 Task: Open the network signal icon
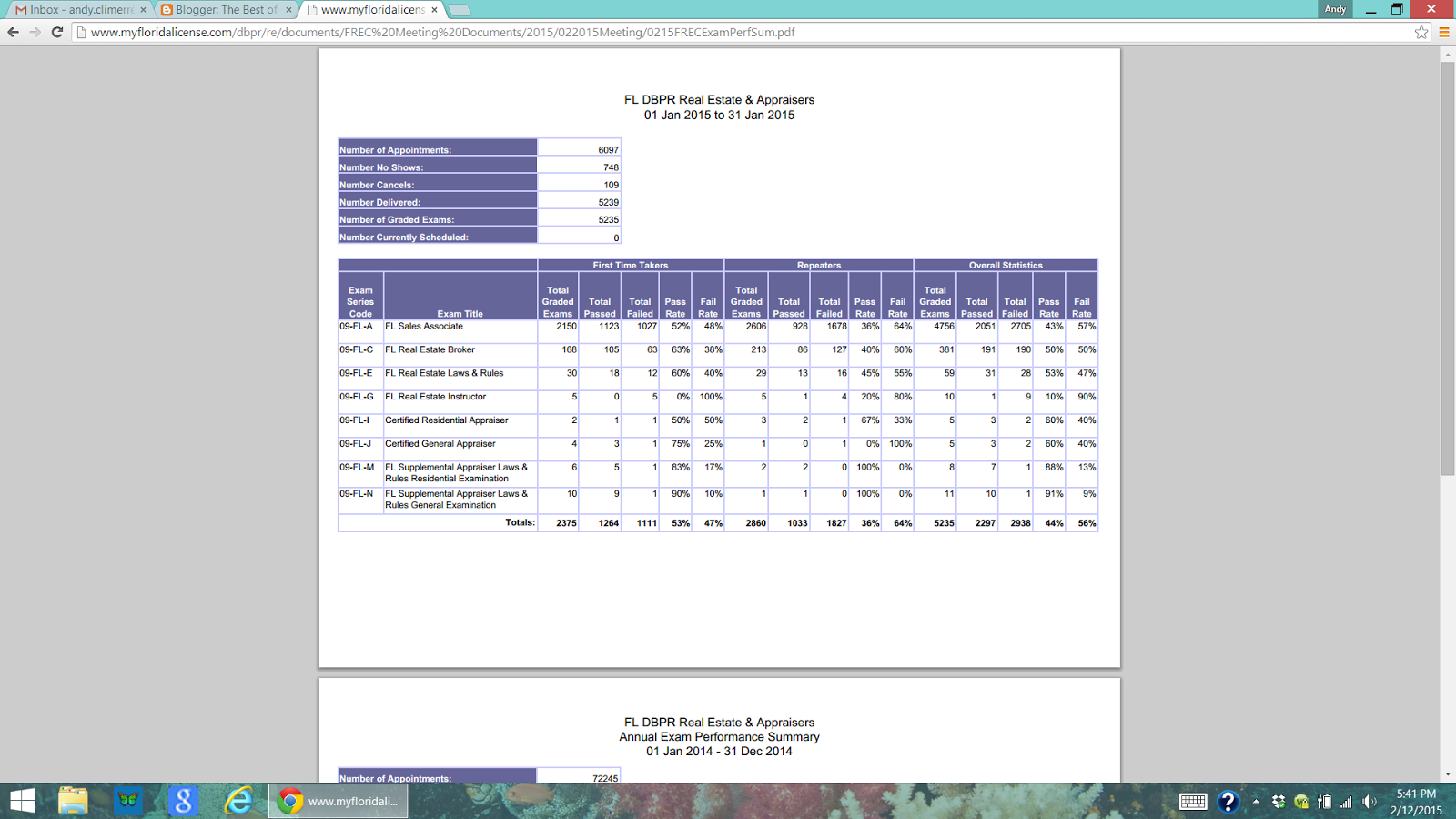tap(1346, 802)
